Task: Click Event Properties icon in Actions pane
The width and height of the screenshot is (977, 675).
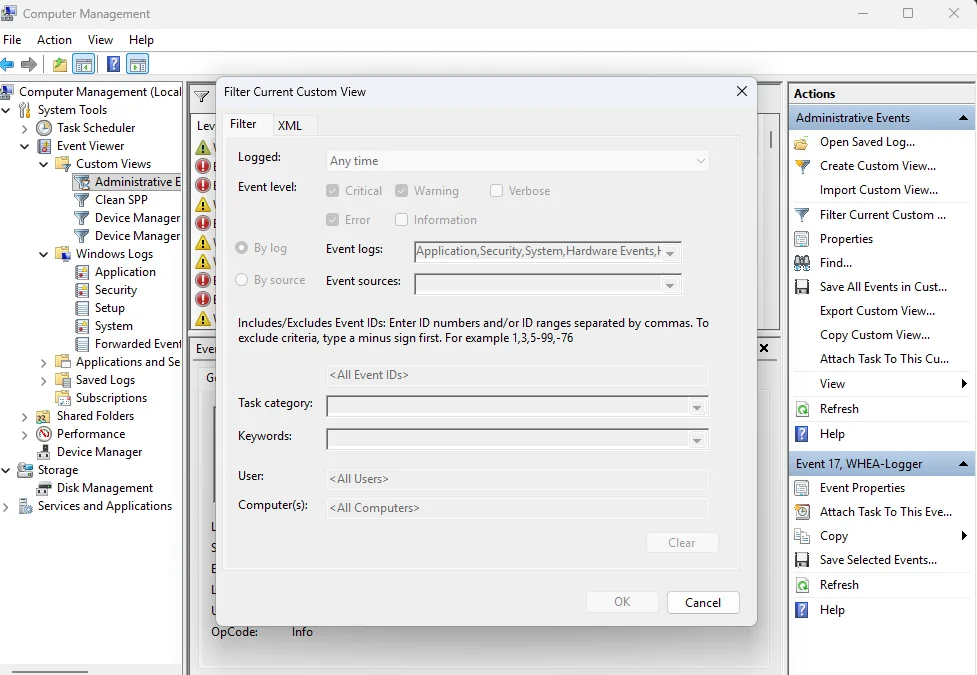Action: 802,488
